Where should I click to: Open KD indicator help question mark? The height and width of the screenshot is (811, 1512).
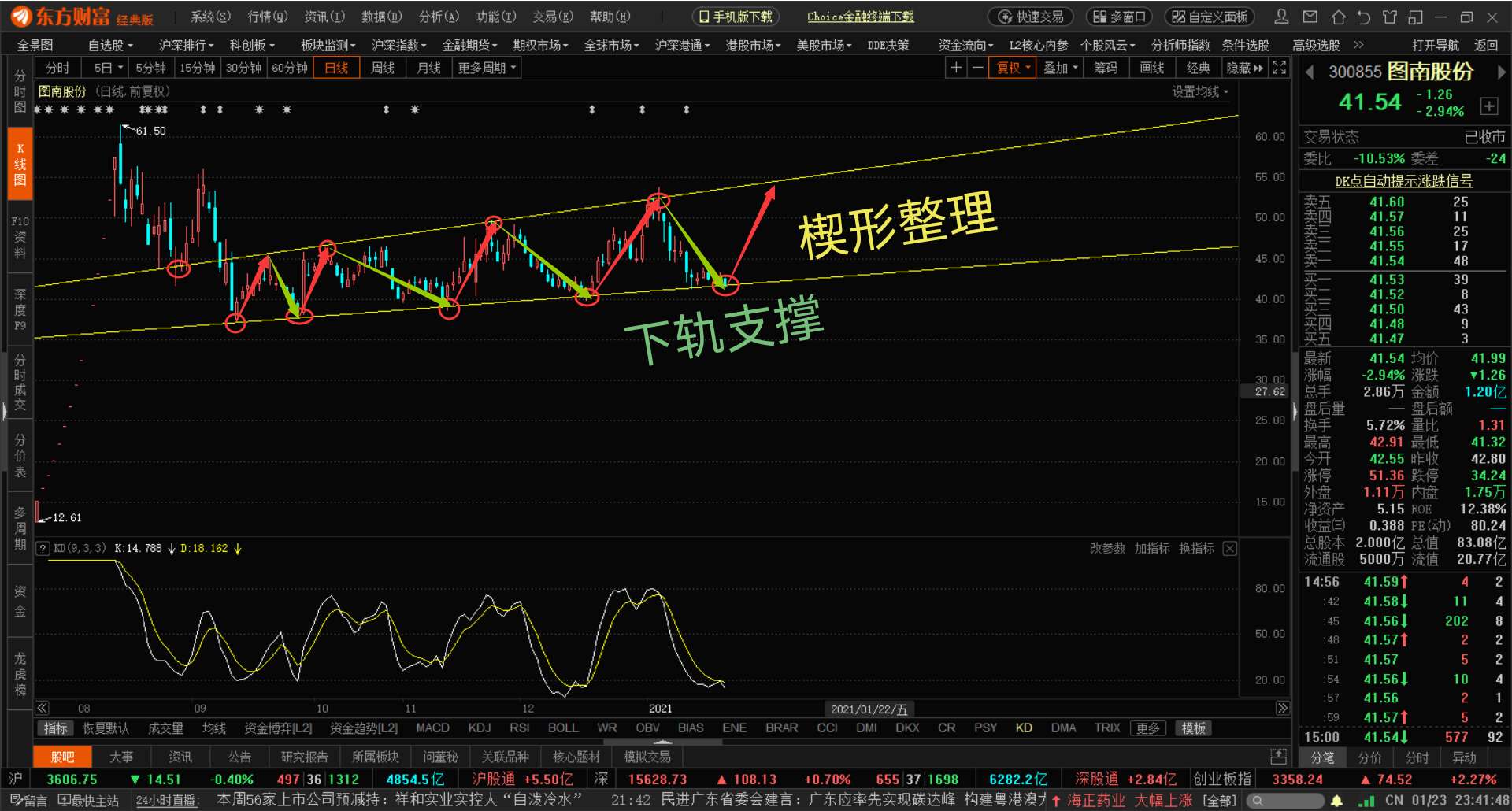(x=43, y=549)
